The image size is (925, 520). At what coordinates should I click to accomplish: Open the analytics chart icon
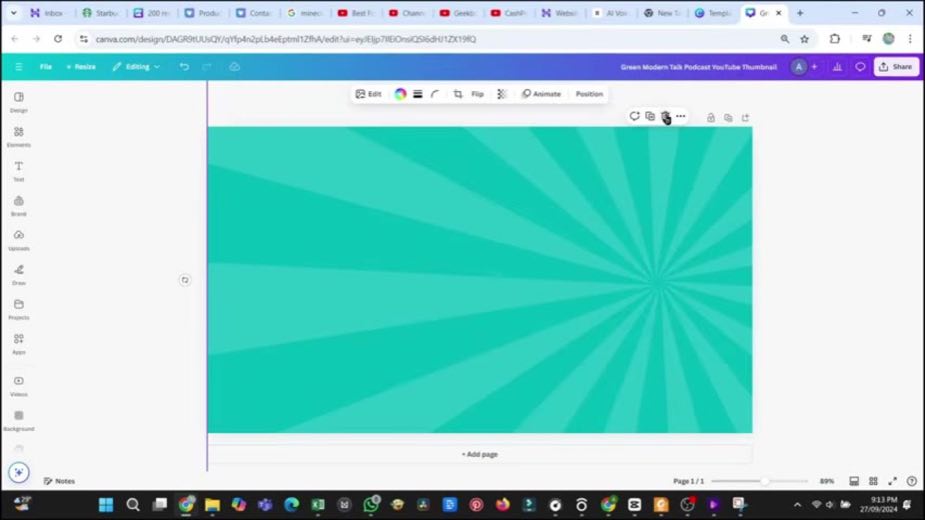pos(837,67)
